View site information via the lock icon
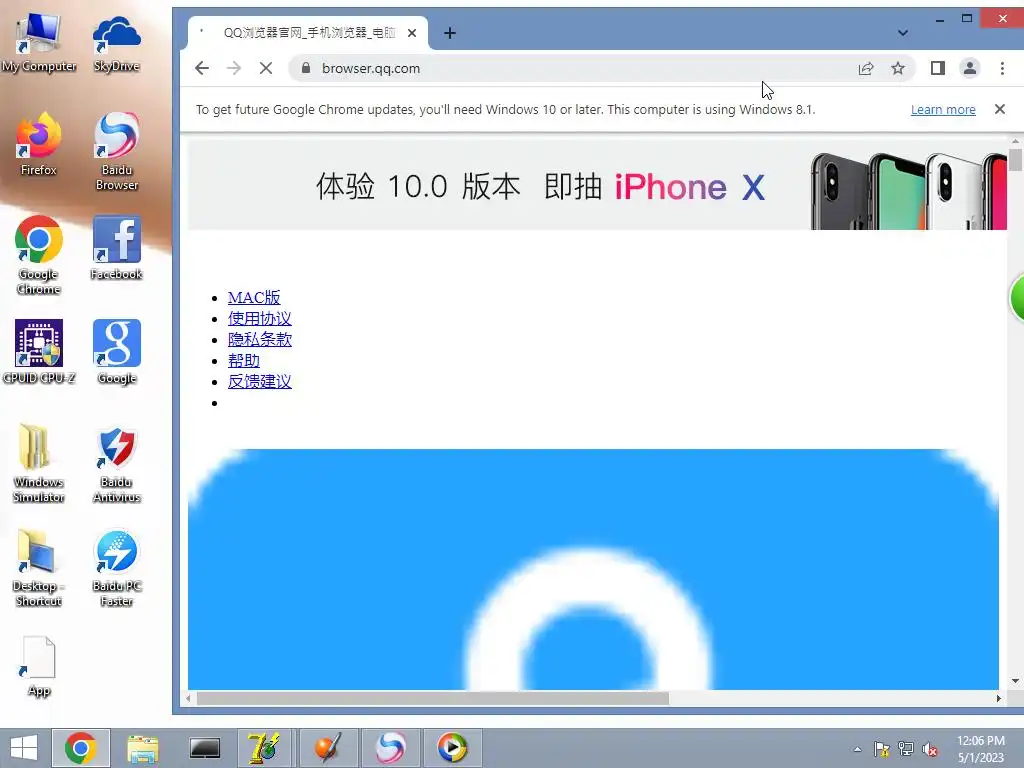The image size is (1024, 768). coord(306,68)
